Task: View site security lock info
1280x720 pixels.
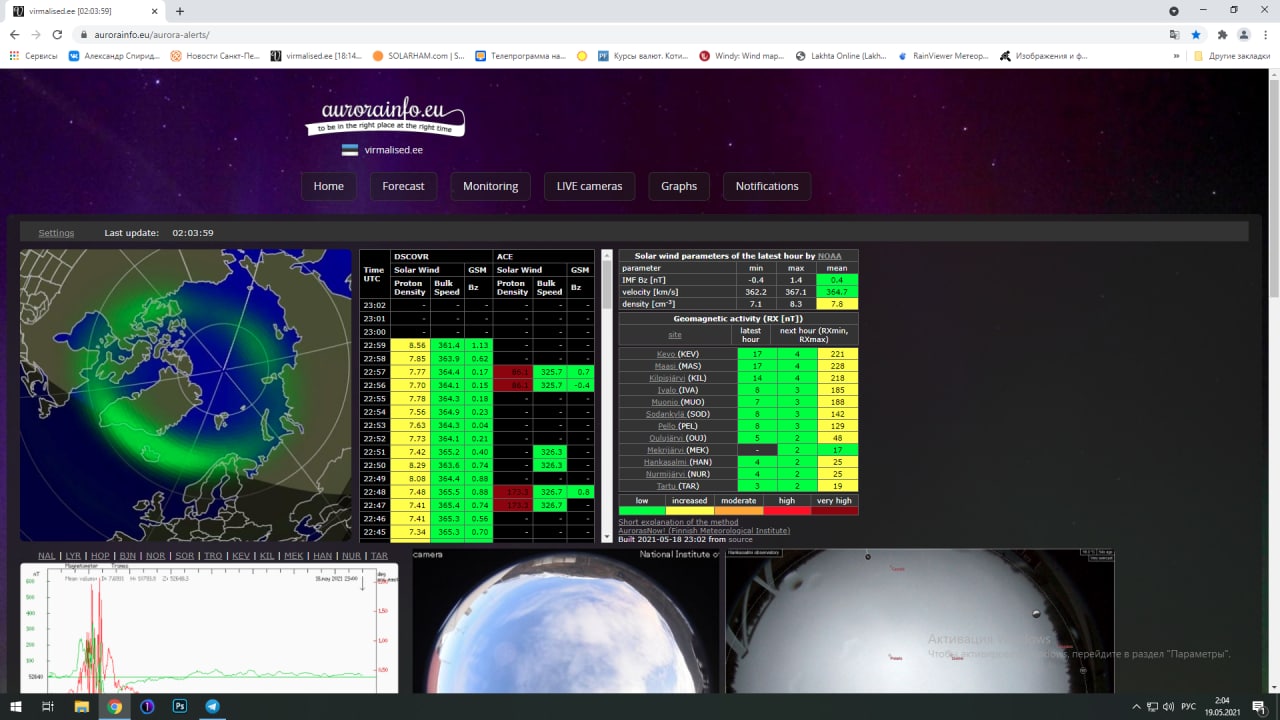Action: point(86,34)
